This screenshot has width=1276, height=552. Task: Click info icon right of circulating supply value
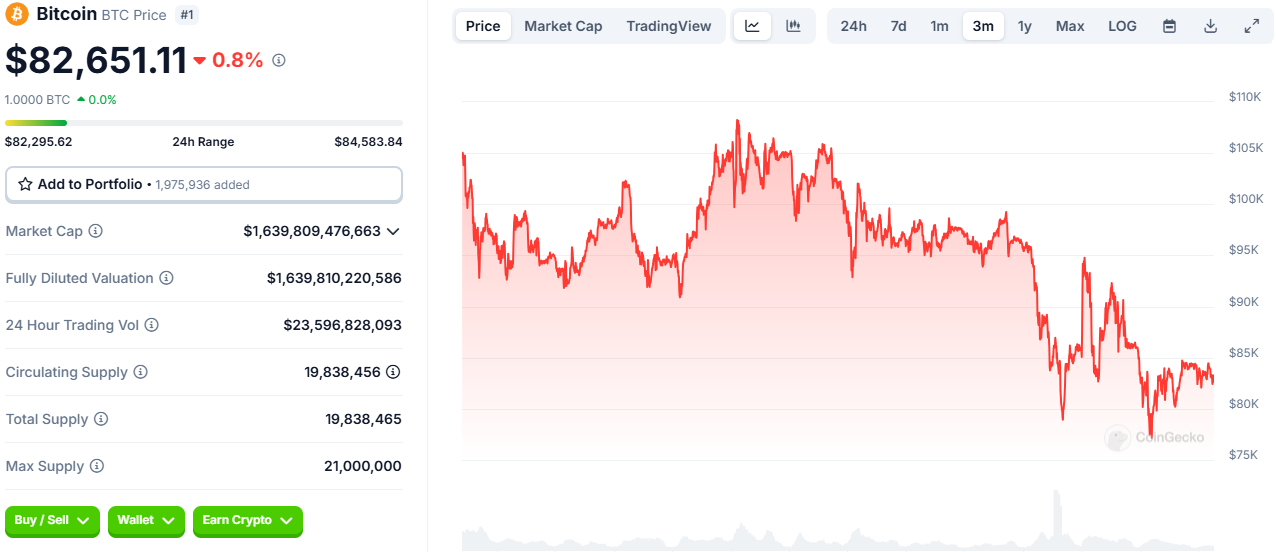[394, 372]
